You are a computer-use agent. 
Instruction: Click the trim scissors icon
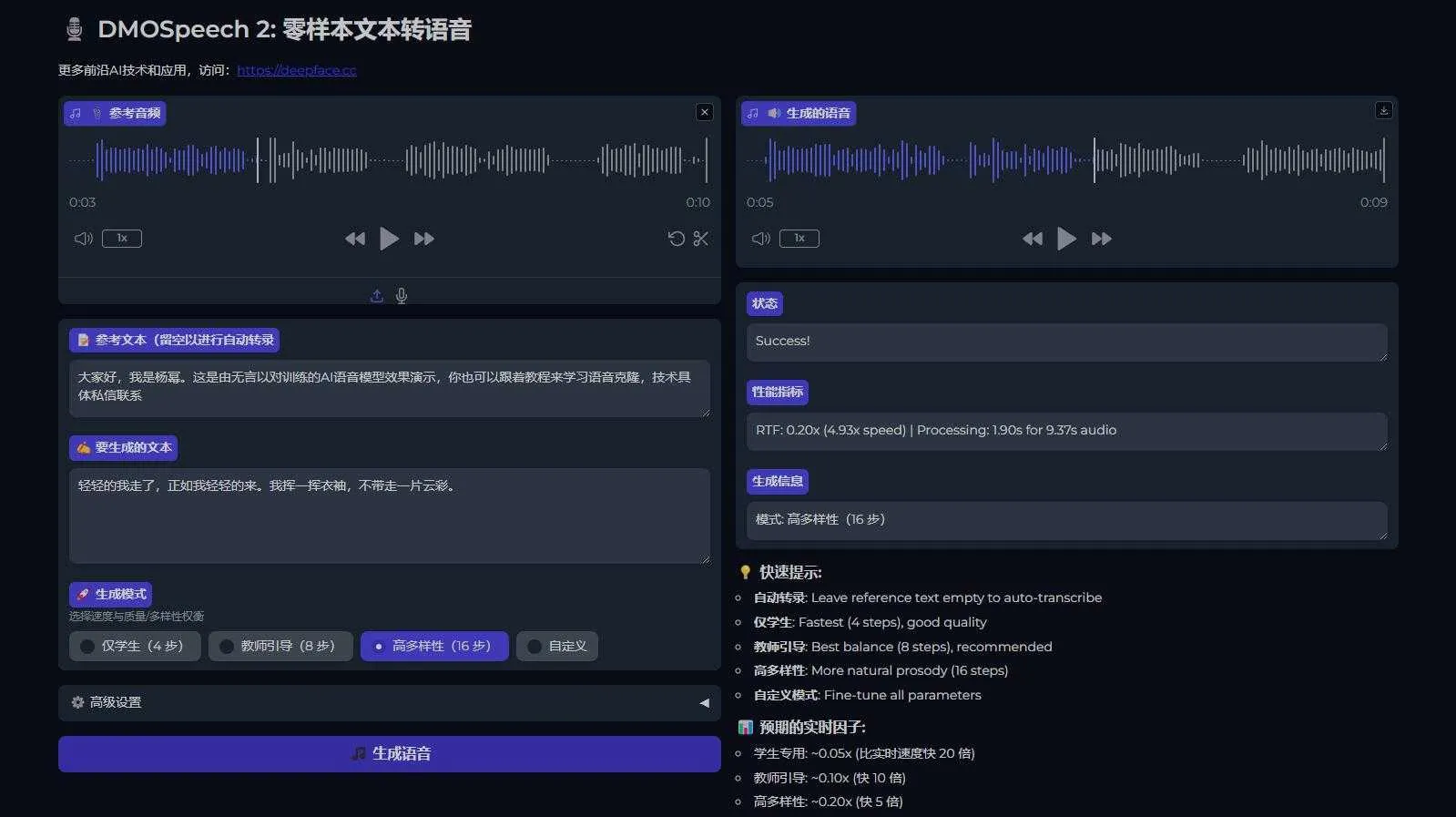[x=700, y=239]
